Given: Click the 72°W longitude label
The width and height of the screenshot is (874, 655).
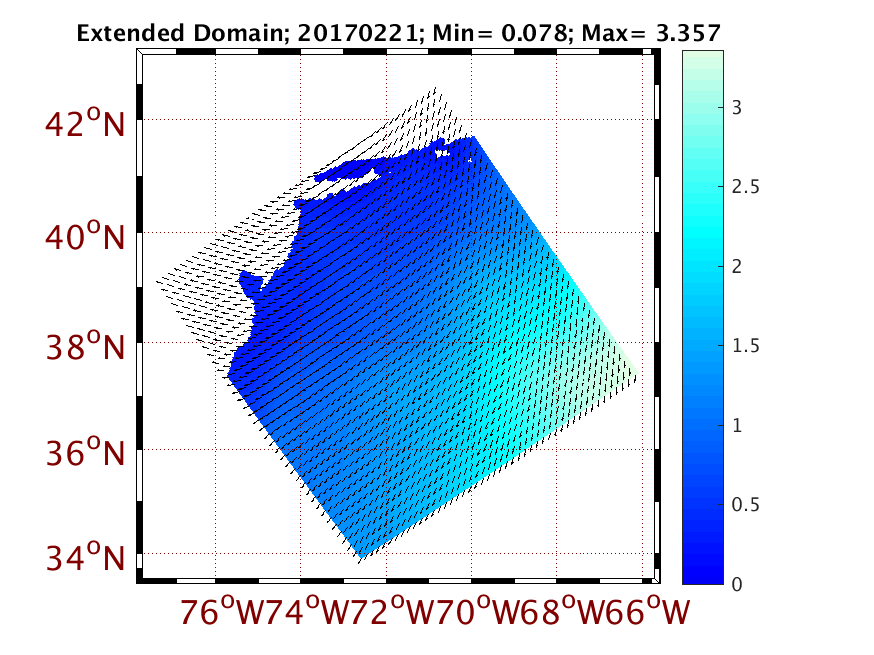Looking at the screenshot, I should click(x=394, y=611).
